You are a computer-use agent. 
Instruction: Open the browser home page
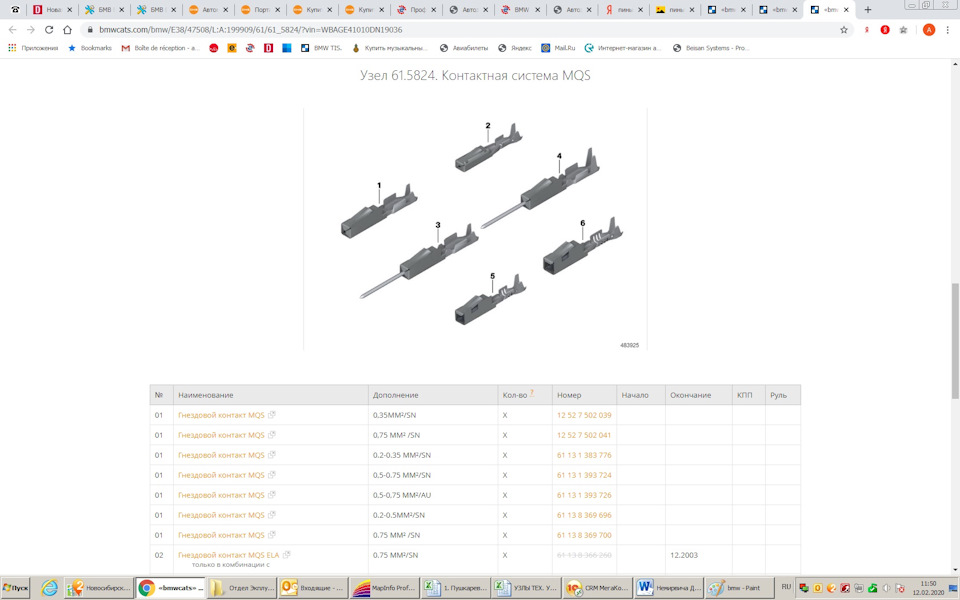67,30
